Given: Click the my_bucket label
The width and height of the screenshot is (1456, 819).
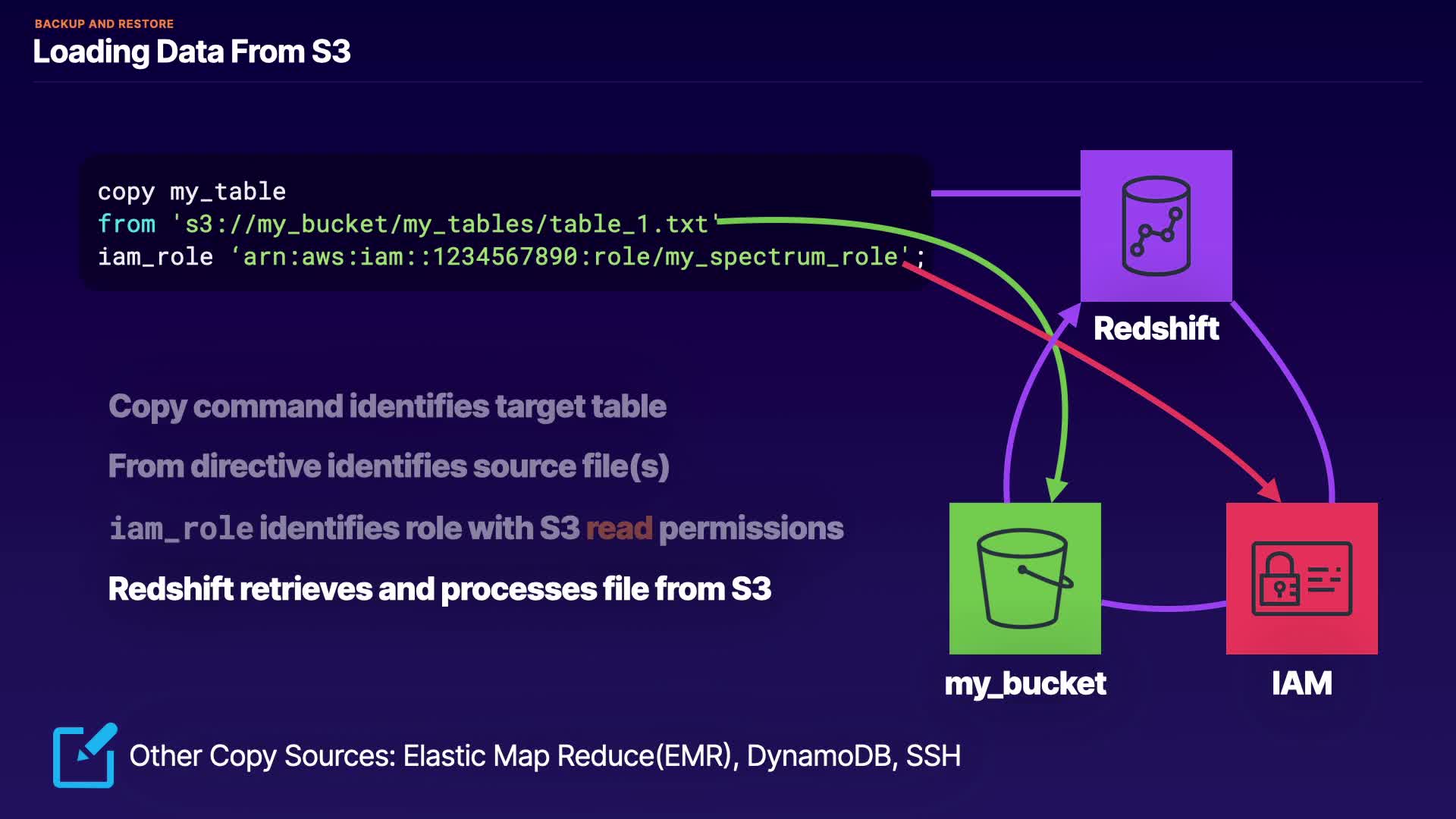Looking at the screenshot, I should (1025, 683).
